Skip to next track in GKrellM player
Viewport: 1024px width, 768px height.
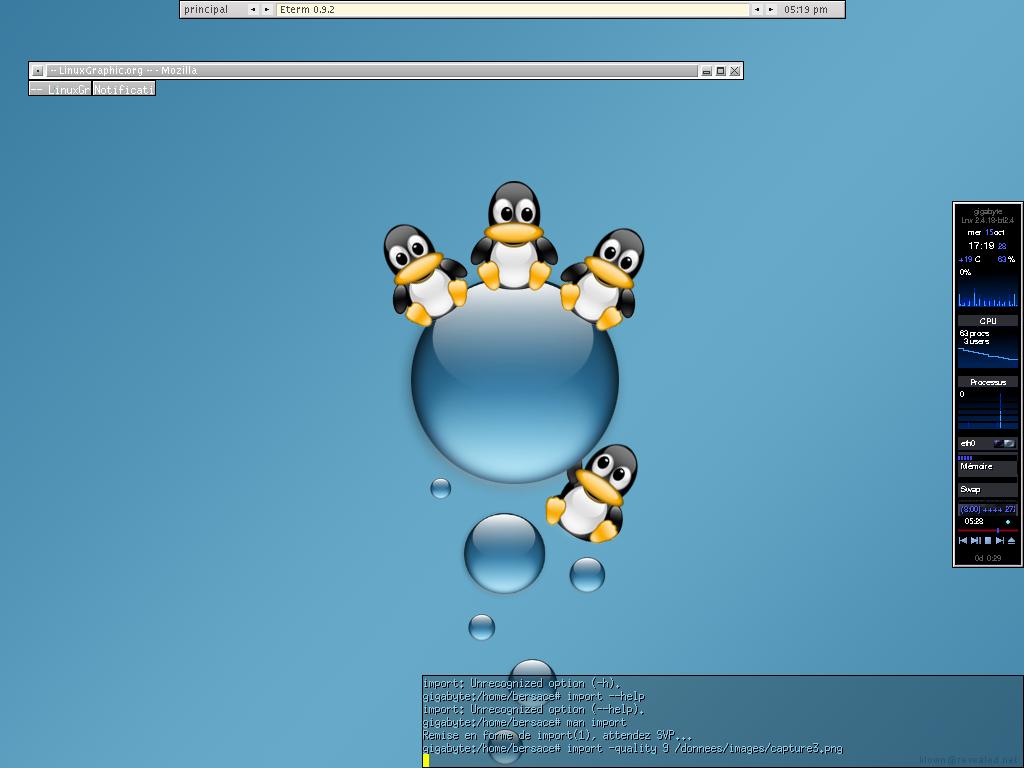[1000, 541]
